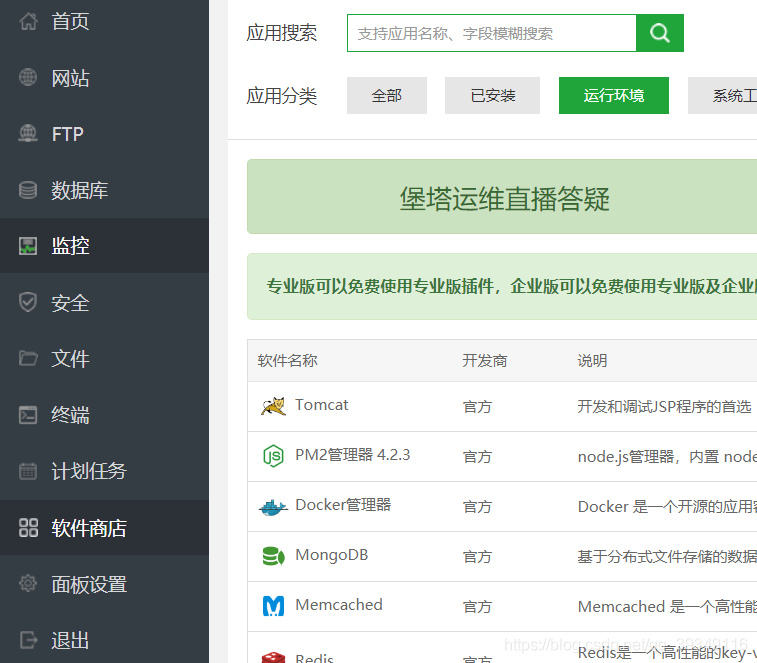
Task: Select the 运行环境 category tab
Action: point(614,96)
